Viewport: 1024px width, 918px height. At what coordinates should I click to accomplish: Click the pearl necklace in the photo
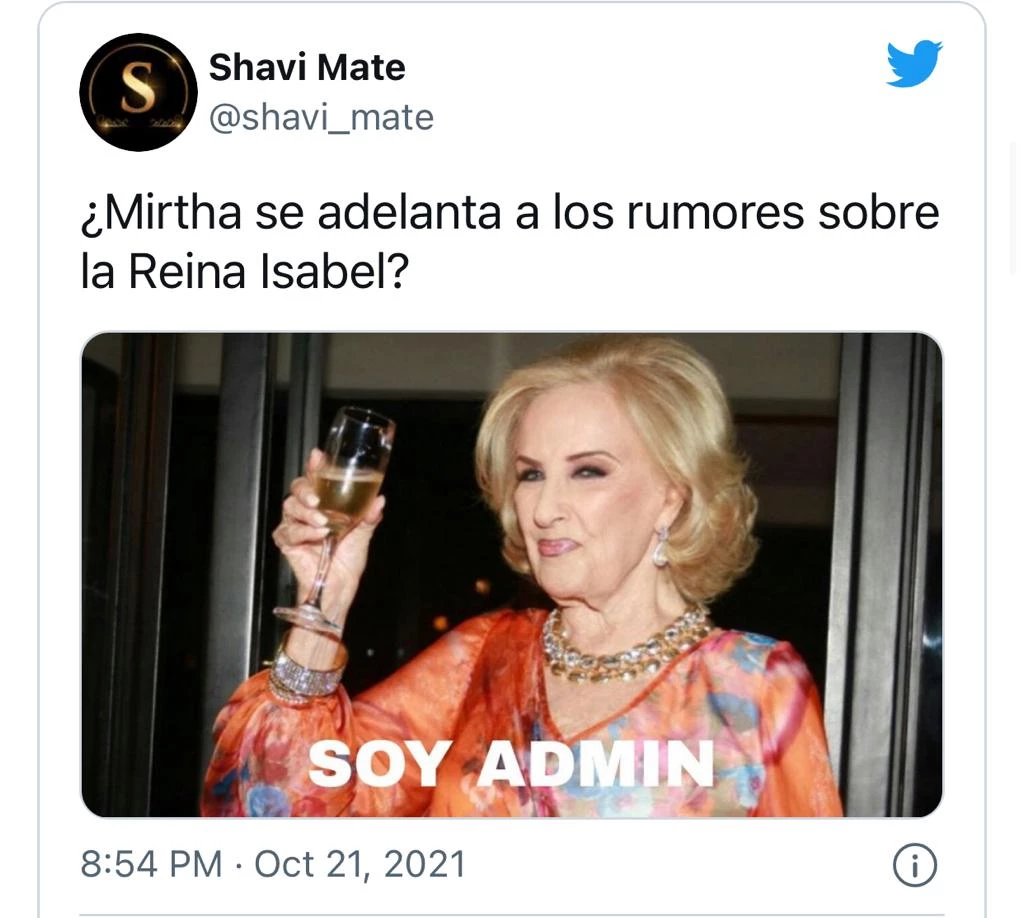click(624, 645)
